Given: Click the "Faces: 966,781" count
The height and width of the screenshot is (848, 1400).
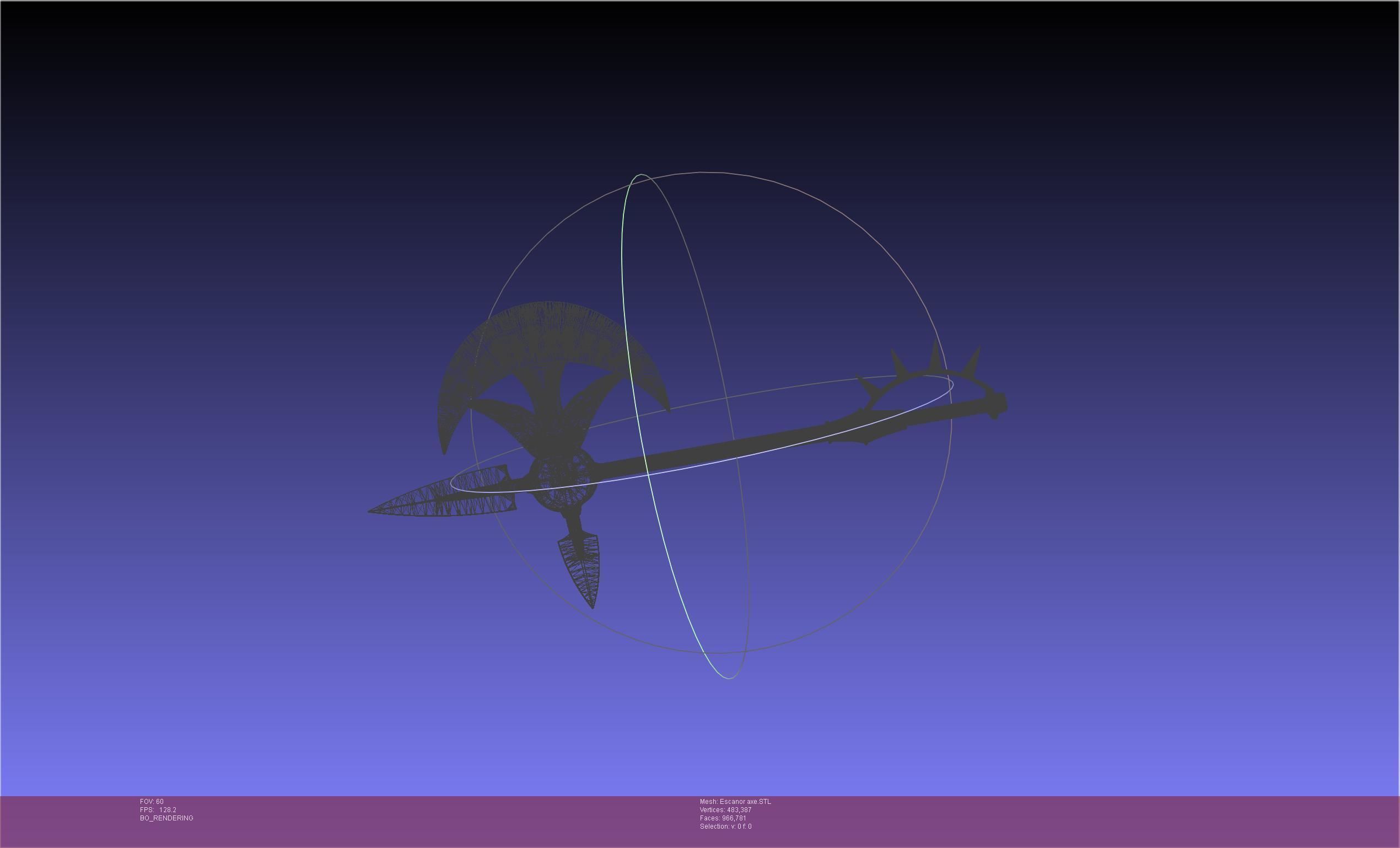Looking at the screenshot, I should [x=723, y=818].
